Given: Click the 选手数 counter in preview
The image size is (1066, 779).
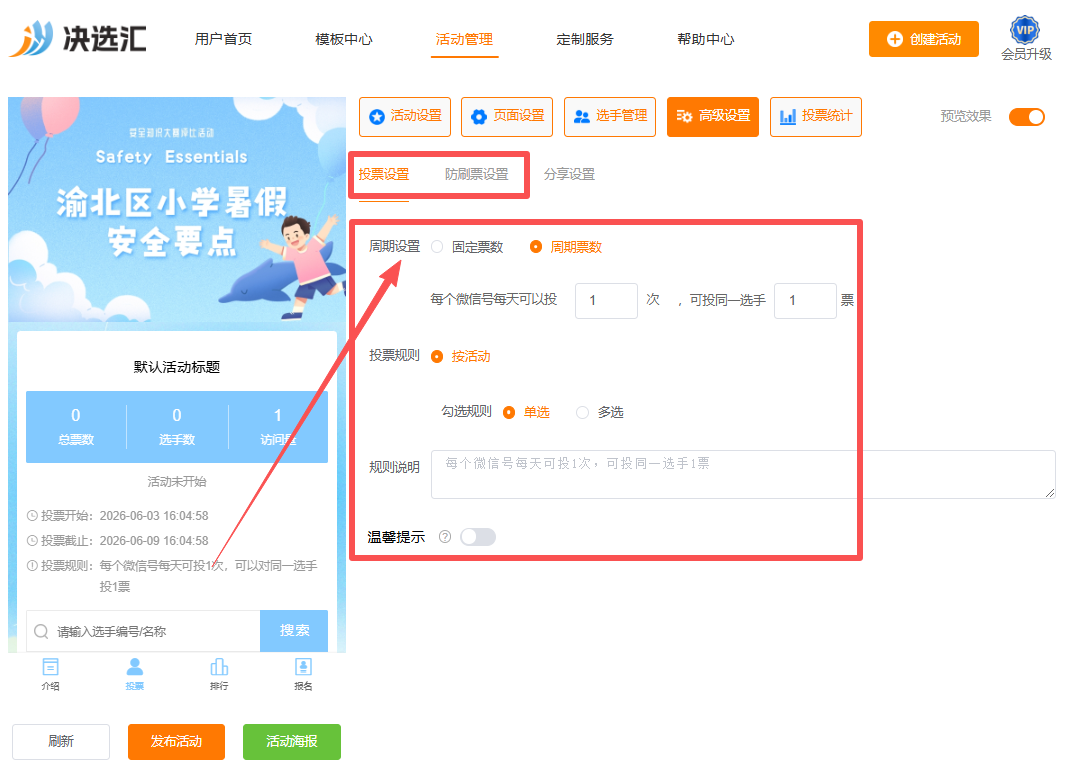Looking at the screenshot, I should [177, 427].
